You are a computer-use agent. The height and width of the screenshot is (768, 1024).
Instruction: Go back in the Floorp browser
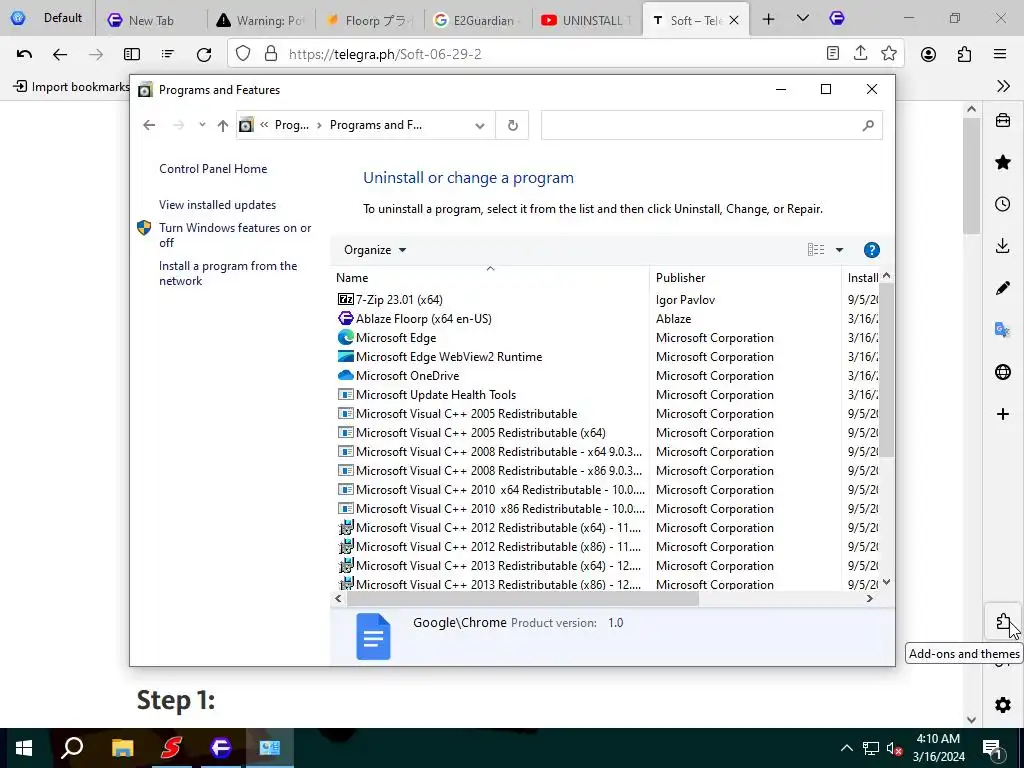(x=60, y=54)
